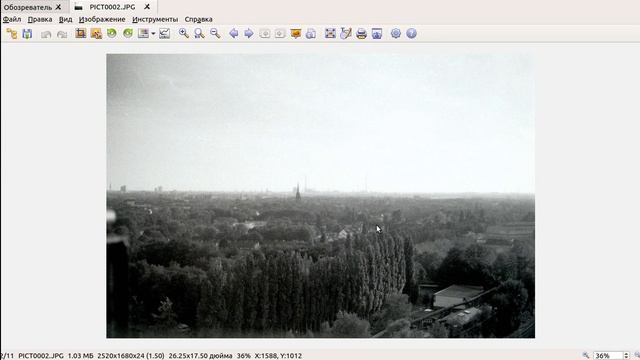Click the Redo toolbar icon

pos(62,34)
